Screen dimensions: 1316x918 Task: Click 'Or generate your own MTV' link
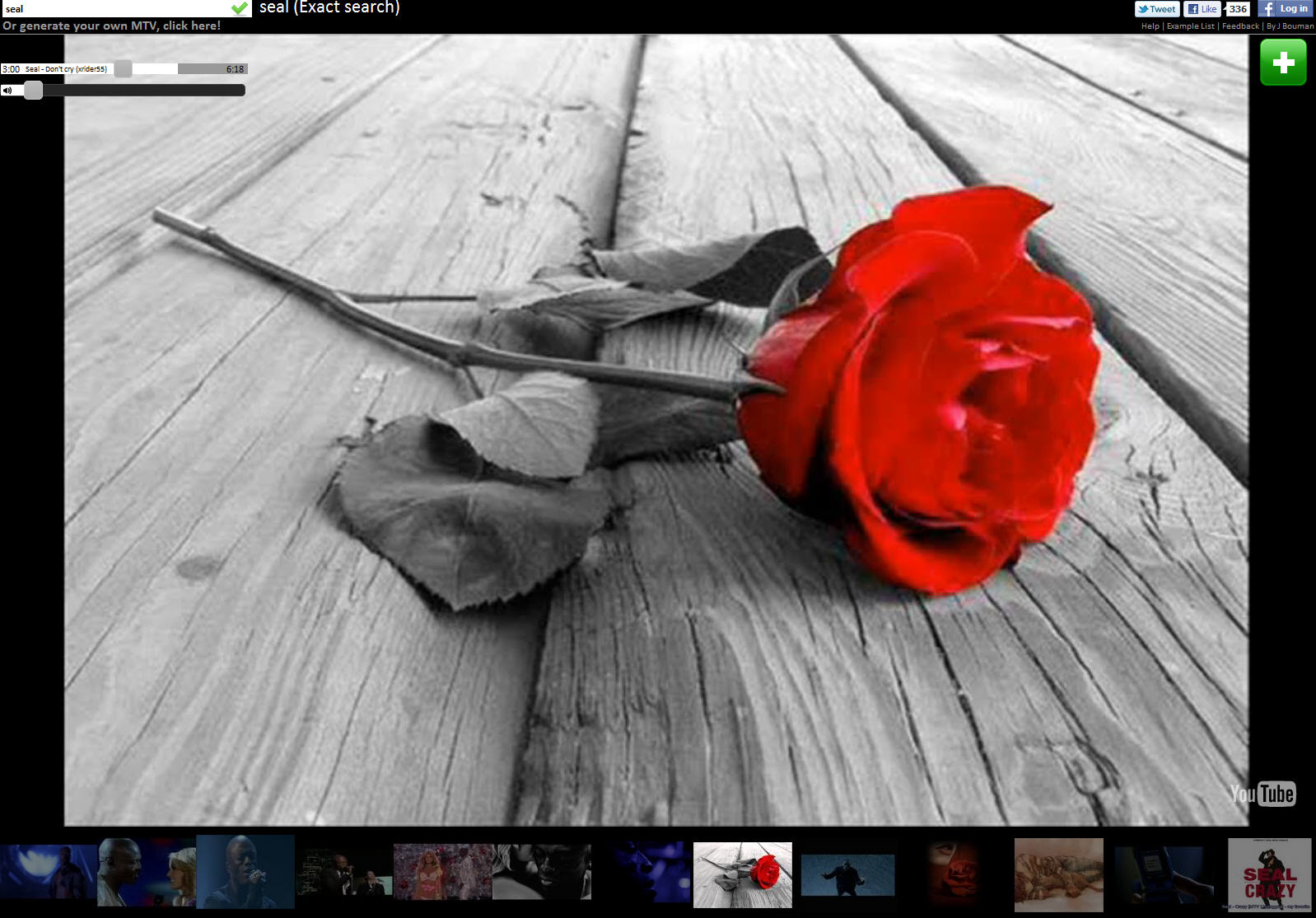(111, 26)
